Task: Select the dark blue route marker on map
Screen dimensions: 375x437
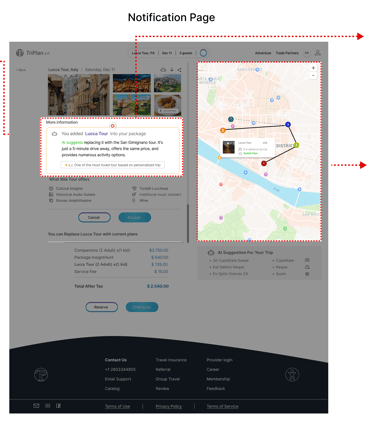Action: coord(288,124)
